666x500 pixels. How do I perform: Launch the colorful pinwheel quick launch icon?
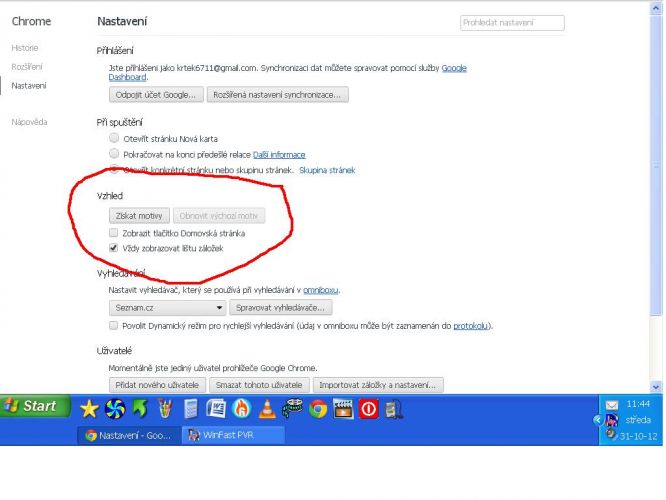click(x=115, y=410)
